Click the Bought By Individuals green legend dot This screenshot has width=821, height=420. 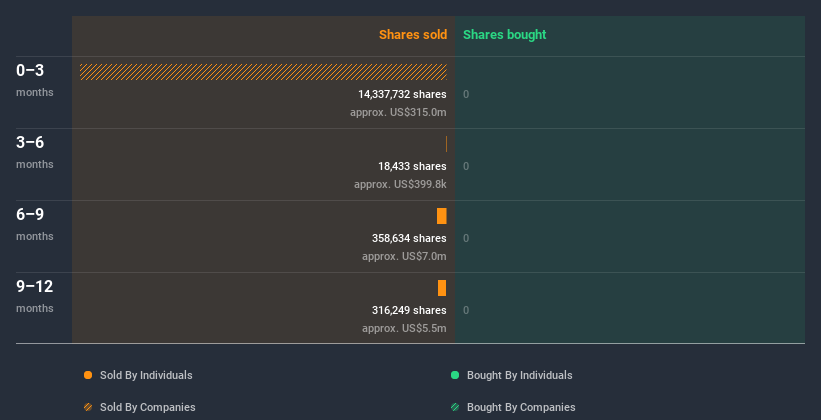455,375
